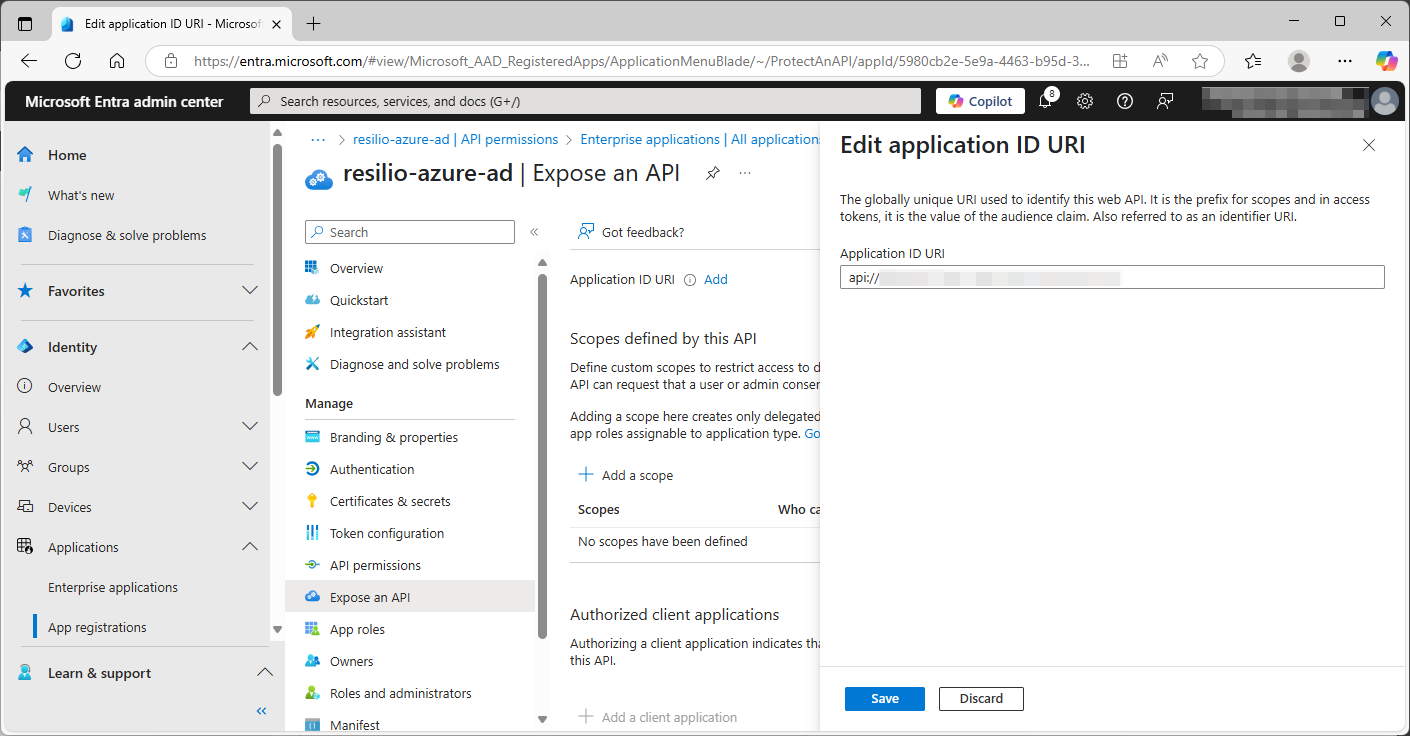The image size is (1410, 736).
Task: Collapse the Identity section
Action: [x=249, y=346]
